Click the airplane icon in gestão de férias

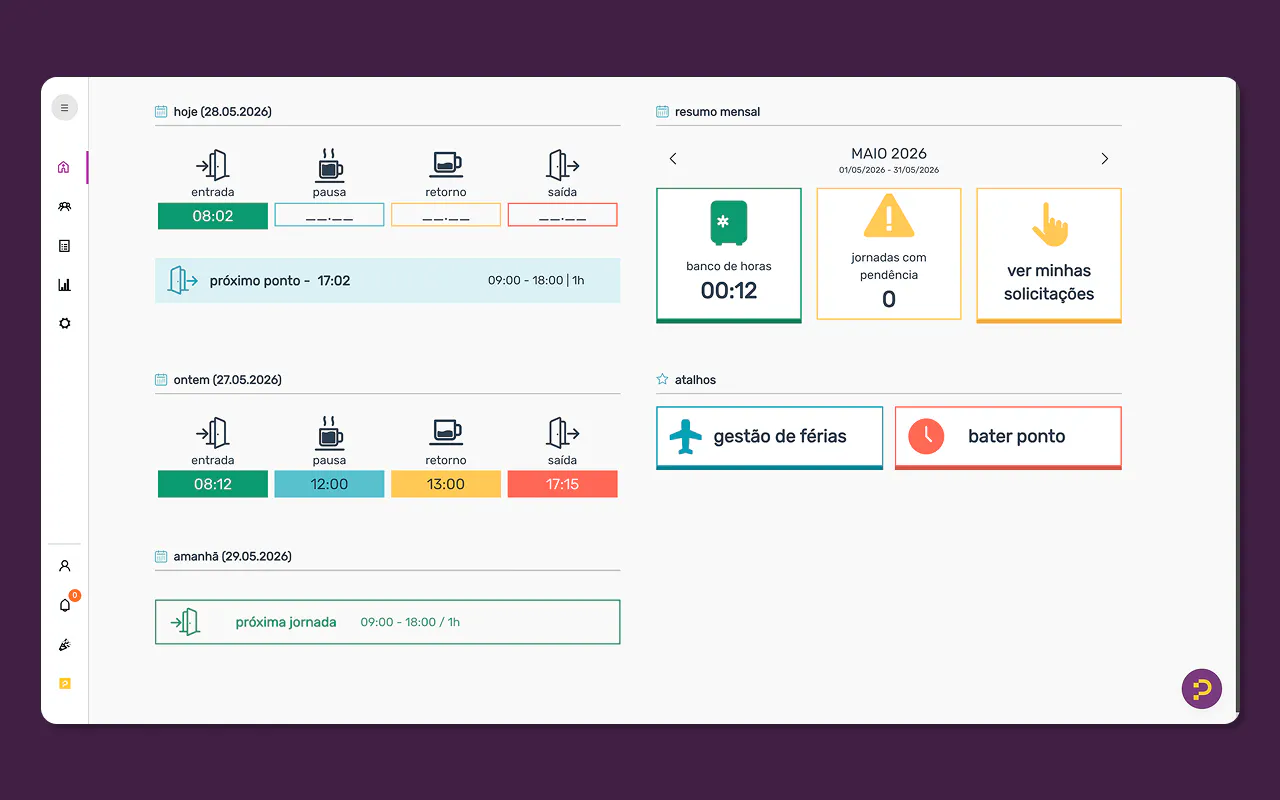coord(685,436)
